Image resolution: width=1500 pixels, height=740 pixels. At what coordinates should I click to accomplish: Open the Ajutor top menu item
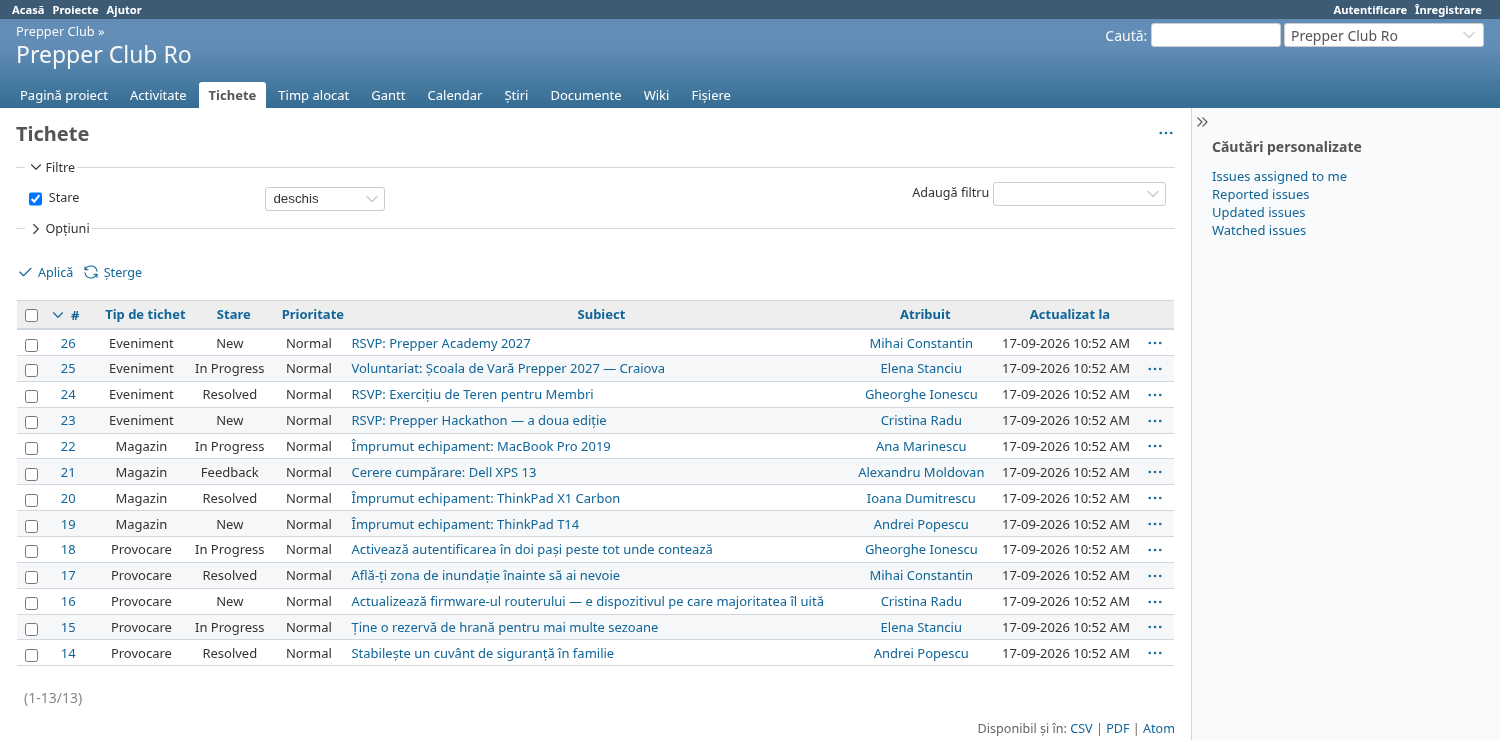tap(124, 10)
